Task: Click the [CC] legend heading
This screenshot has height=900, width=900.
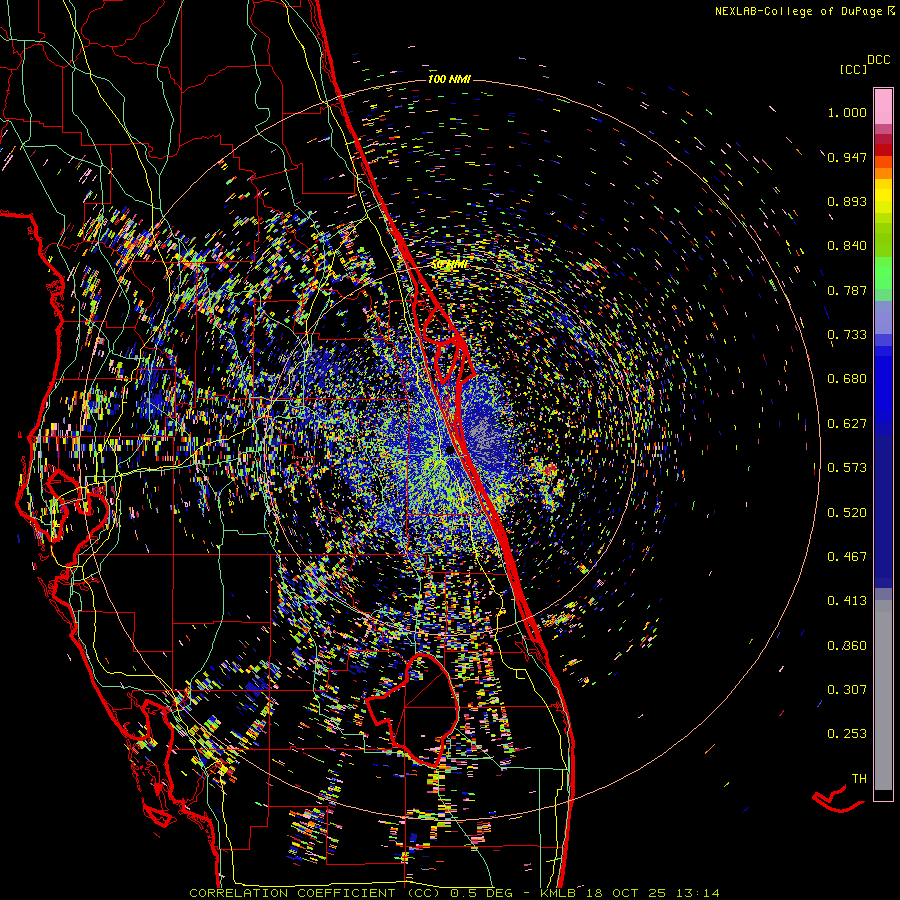Action: point(853,69)
